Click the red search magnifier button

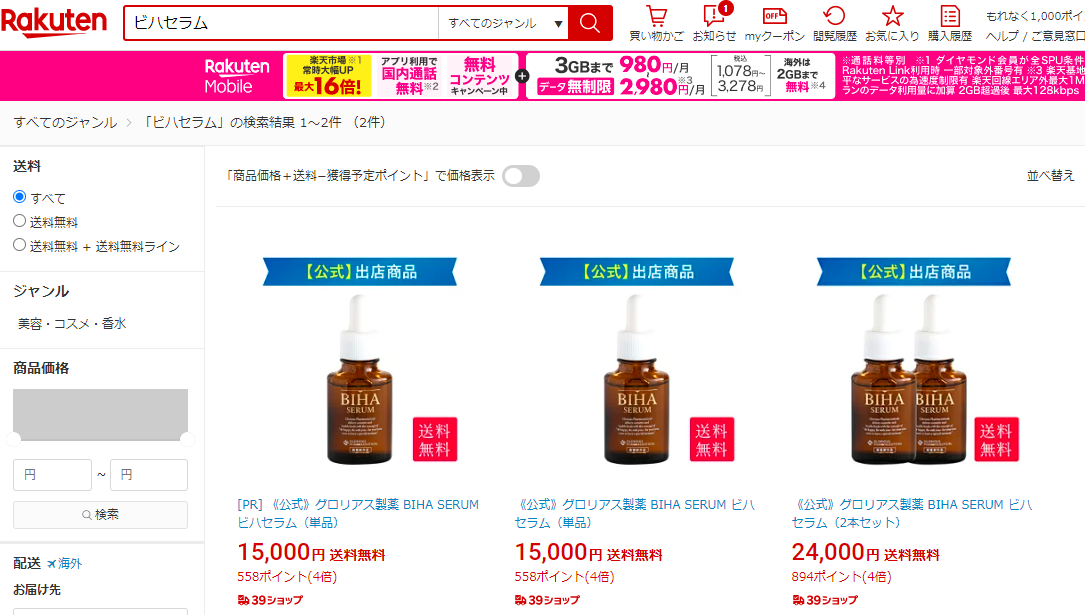pyautogui.click(x=590, y=23)
